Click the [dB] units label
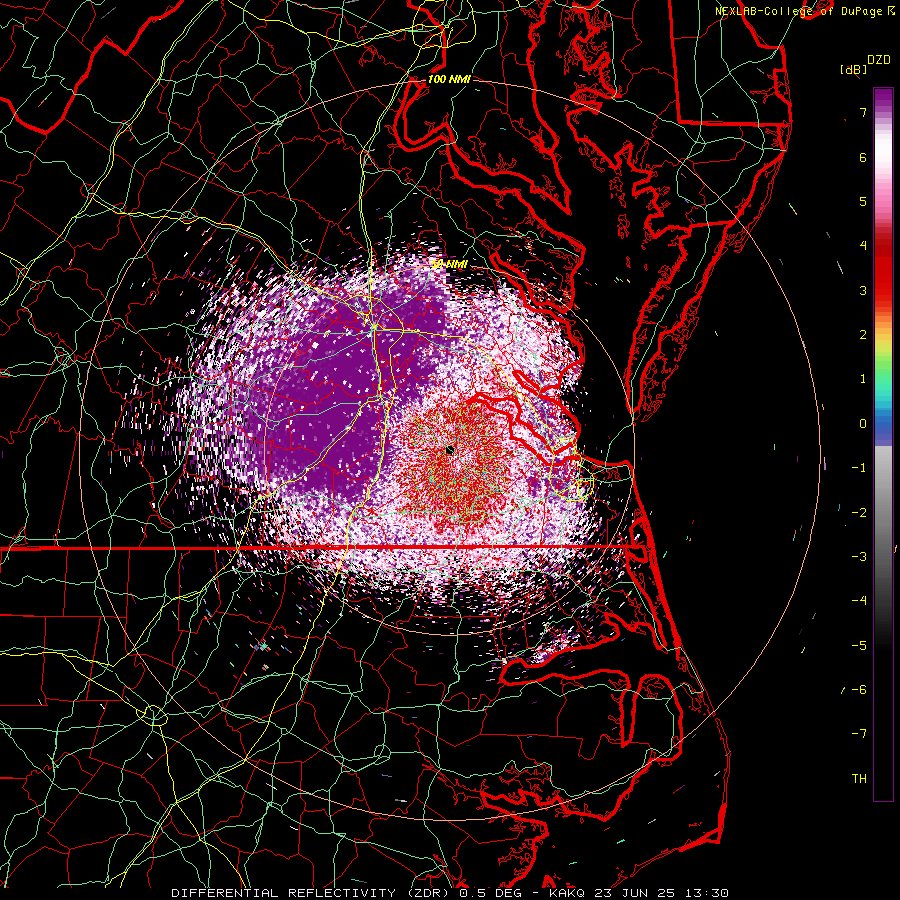The width and height of the screenshot is (900, 900). click(x=853, y=69)
